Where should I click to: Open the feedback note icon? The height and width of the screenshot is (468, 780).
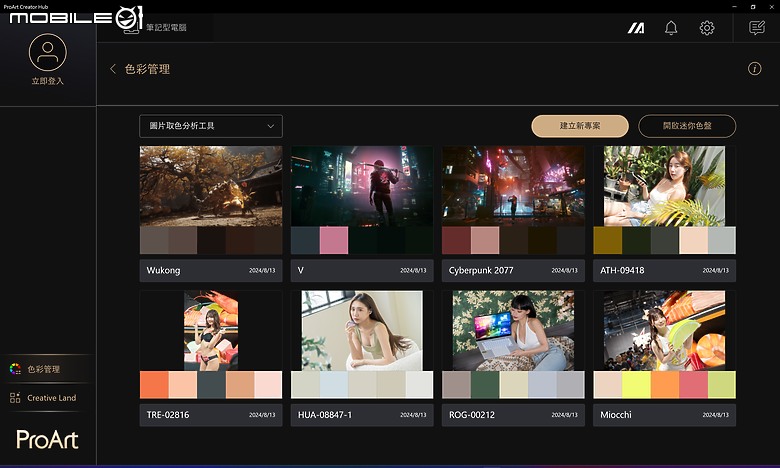[757, 28]
